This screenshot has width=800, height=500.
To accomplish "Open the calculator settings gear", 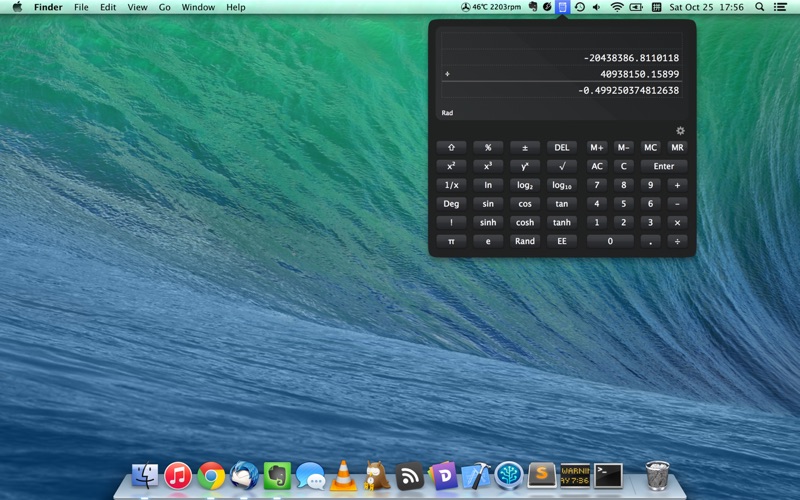I will click(680, 131).
